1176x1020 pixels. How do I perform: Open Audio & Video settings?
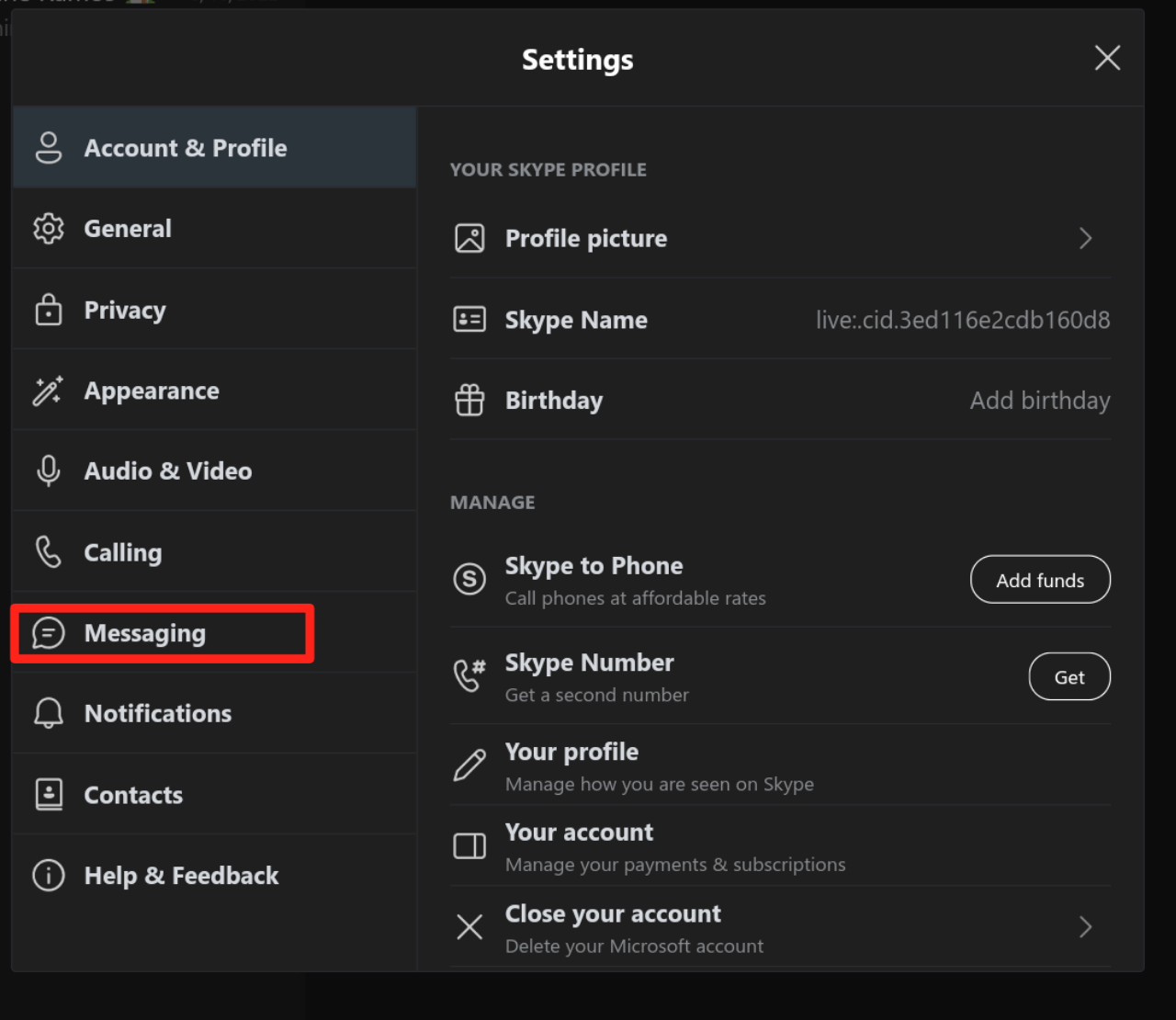214,470
